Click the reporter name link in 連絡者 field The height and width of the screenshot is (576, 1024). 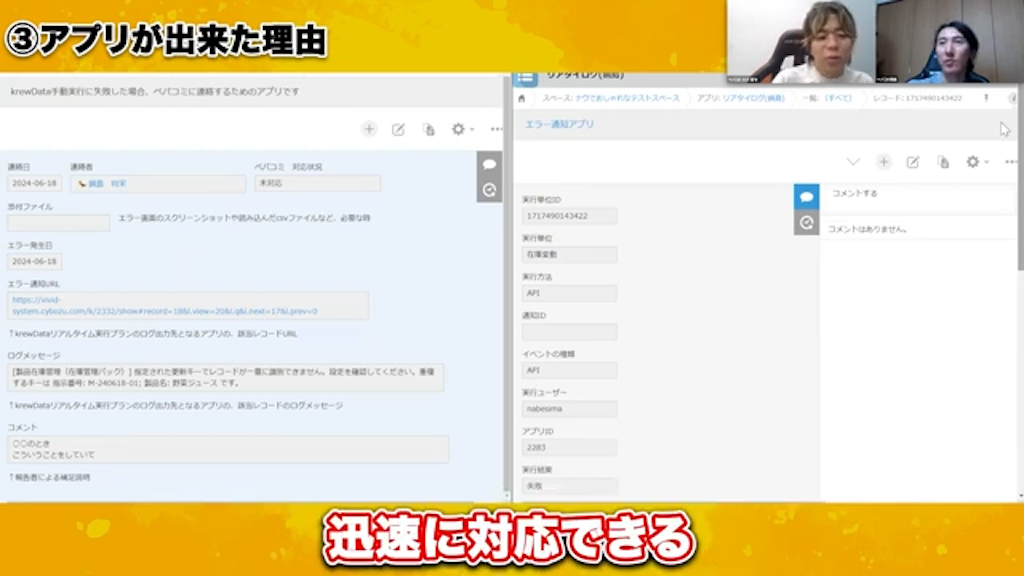(107, 184)
